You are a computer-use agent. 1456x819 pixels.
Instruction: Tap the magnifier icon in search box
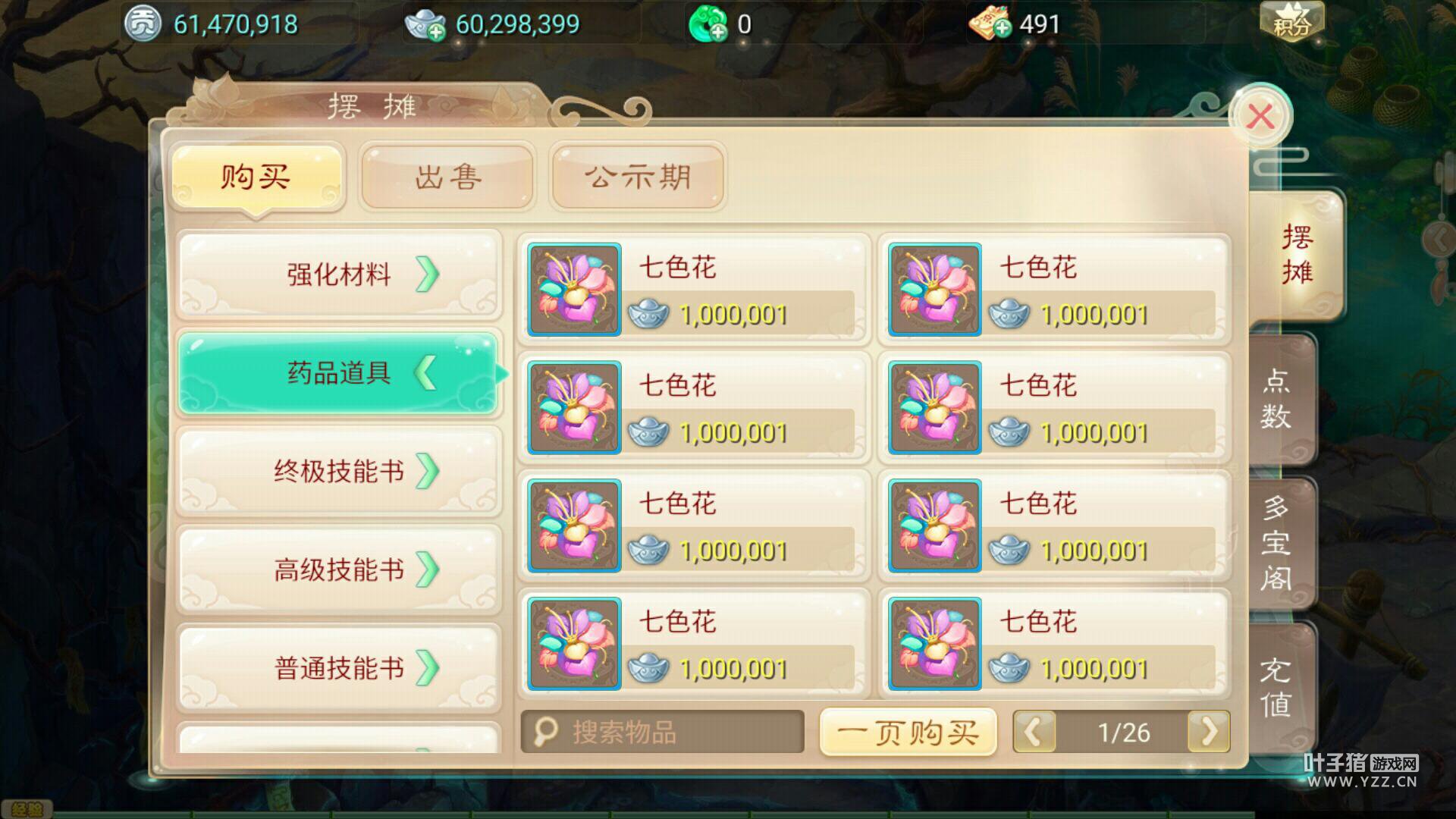pos(545,732)
